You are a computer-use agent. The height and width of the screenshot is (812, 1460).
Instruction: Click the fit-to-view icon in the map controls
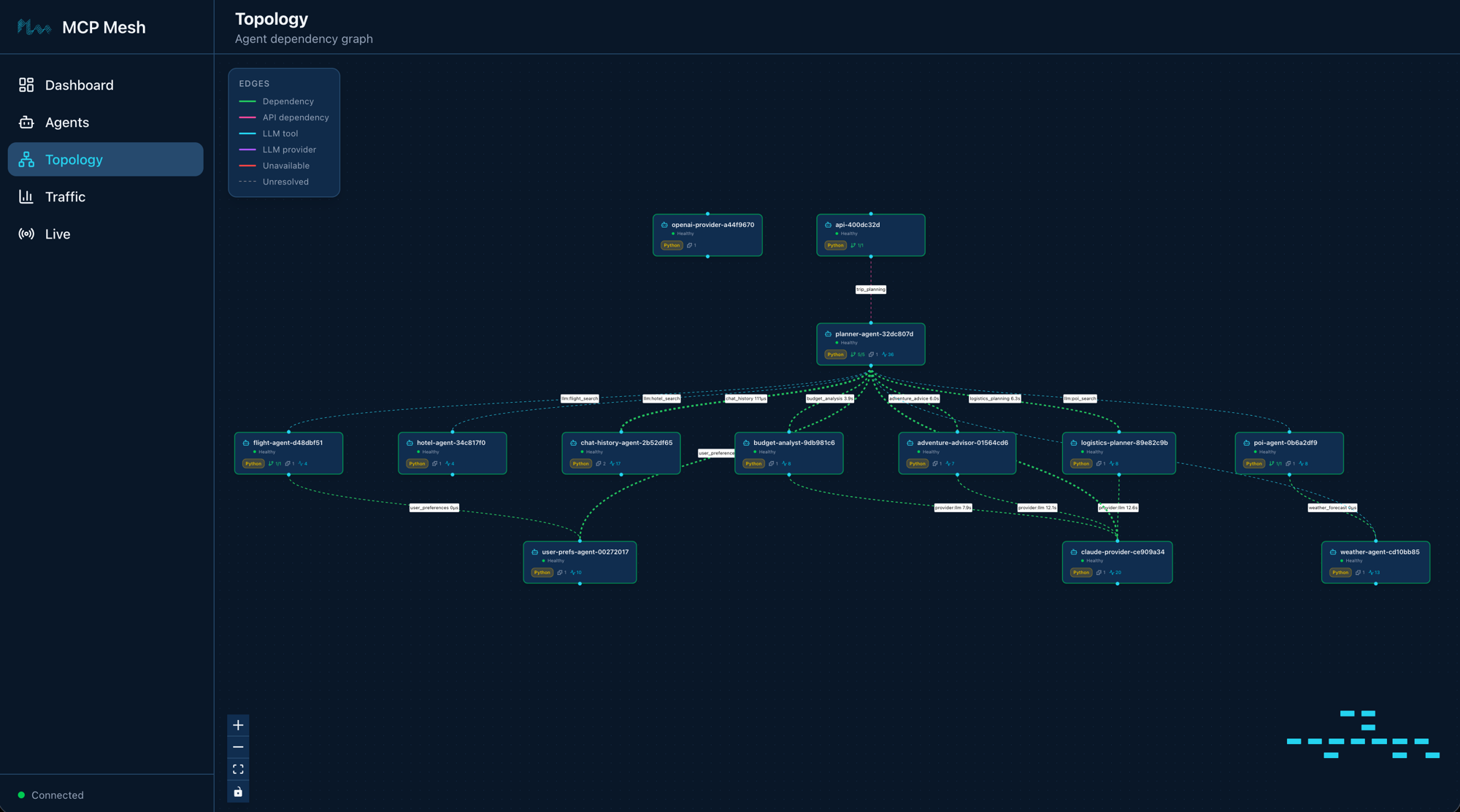tap(238, 769)
